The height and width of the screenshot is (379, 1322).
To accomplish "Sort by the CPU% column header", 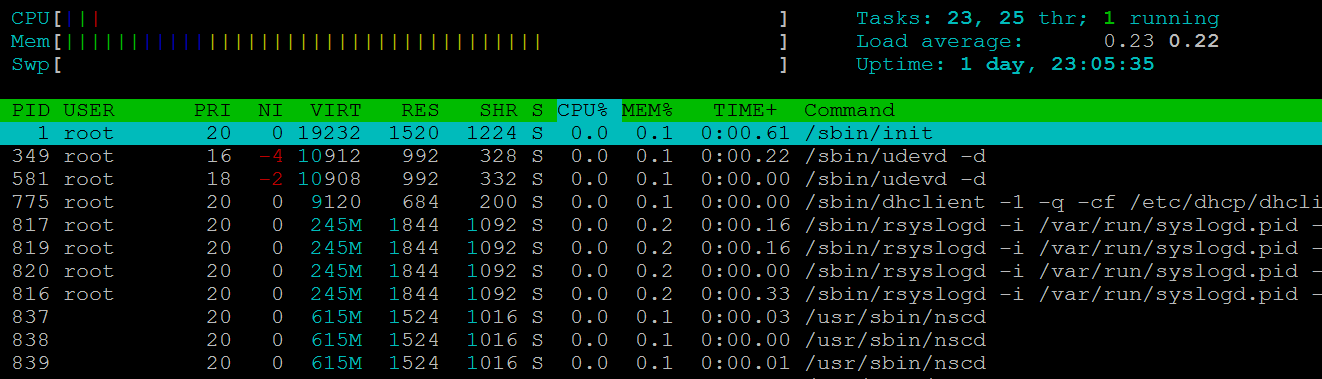I will click(x=583, y=110).
